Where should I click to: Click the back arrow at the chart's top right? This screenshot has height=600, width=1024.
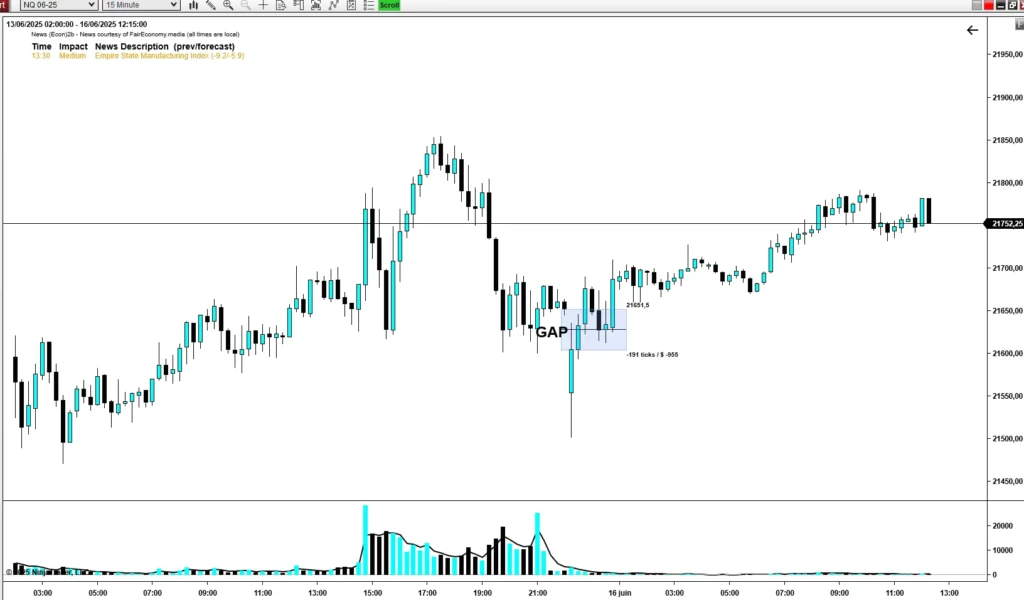click(x=972, y=30)
